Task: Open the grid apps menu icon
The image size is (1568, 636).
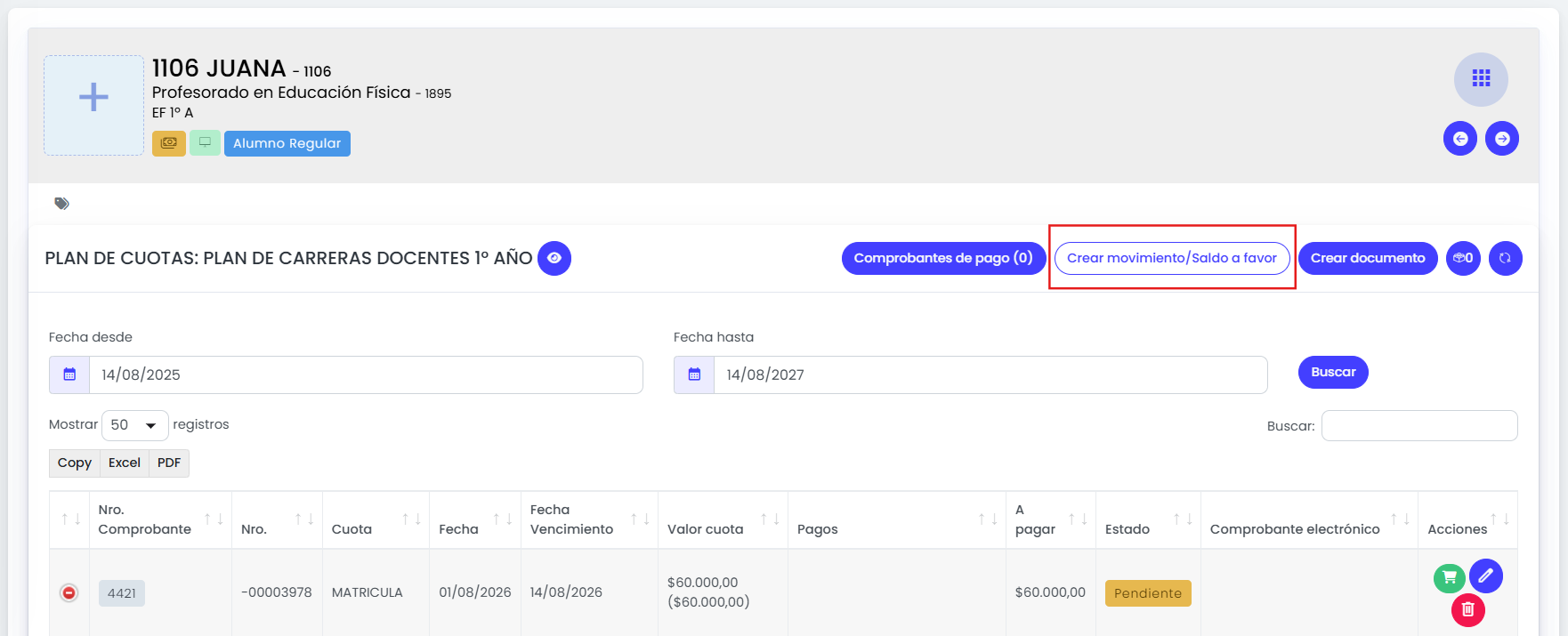Action: tap(1481, 79)
